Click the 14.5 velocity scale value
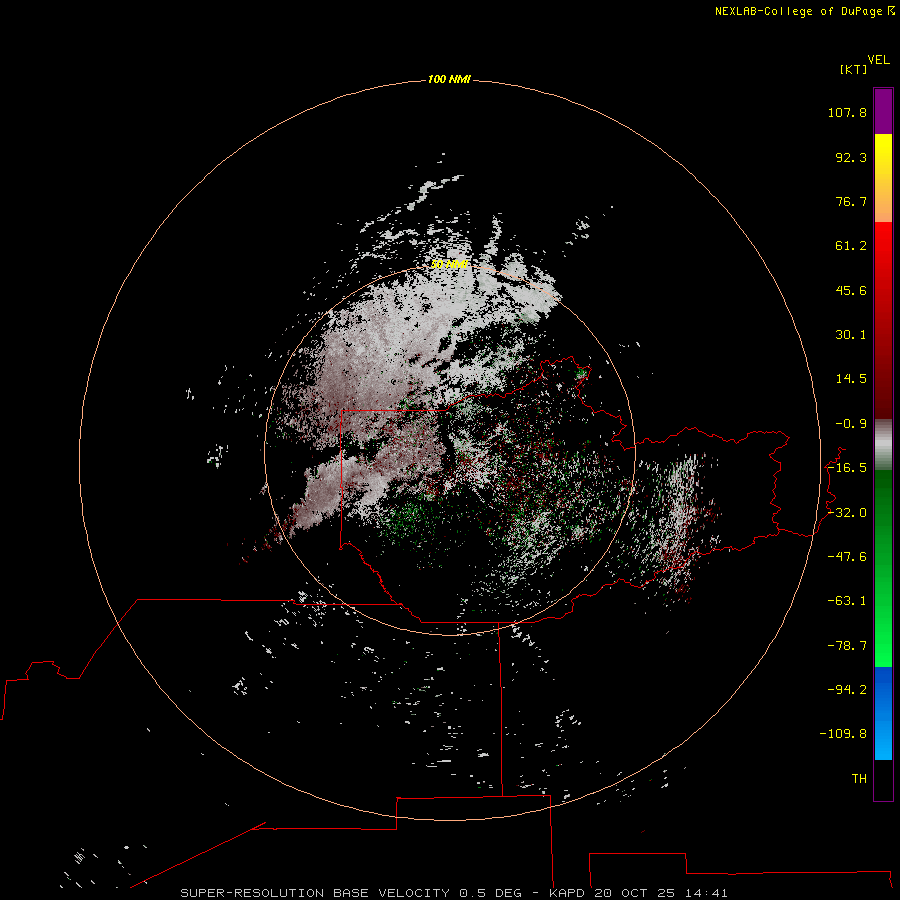 click(851, 379)
